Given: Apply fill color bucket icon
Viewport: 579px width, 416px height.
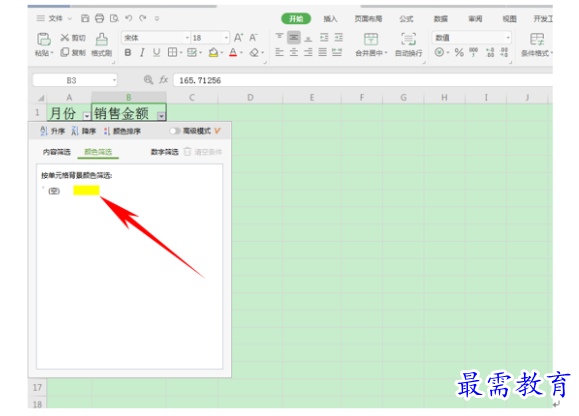Looking at the screenshot, I should coord(213,53).
